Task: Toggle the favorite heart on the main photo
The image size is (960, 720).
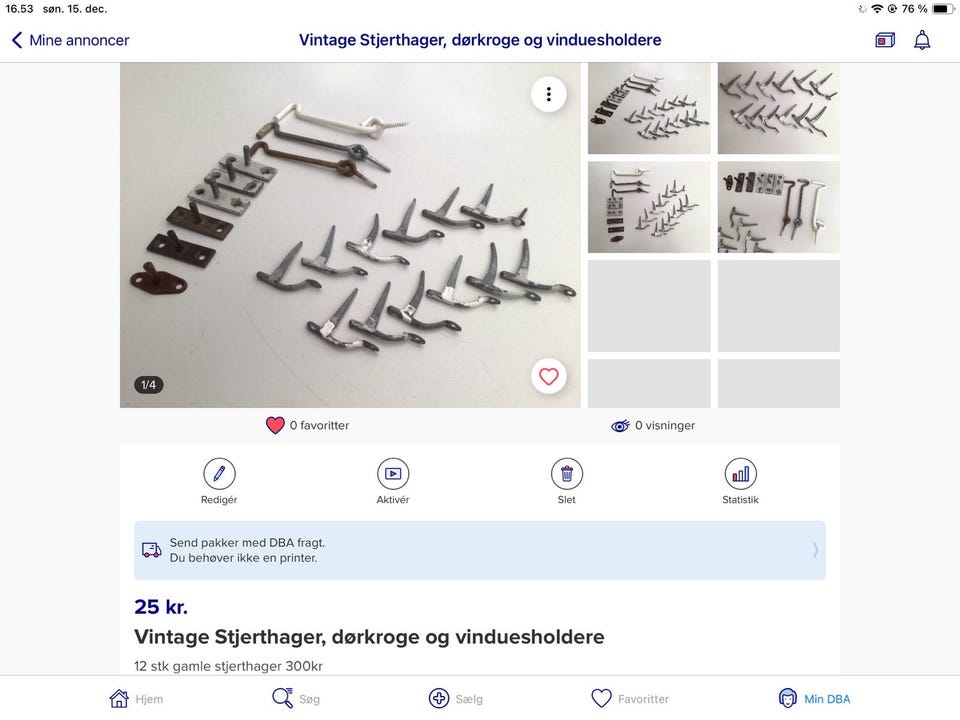Action: [x=549, y=376]
